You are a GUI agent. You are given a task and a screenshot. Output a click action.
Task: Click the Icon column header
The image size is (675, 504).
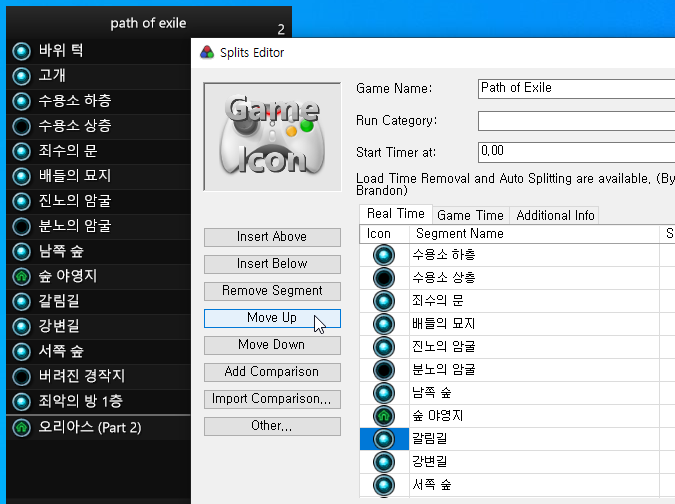tap(384, 234)
